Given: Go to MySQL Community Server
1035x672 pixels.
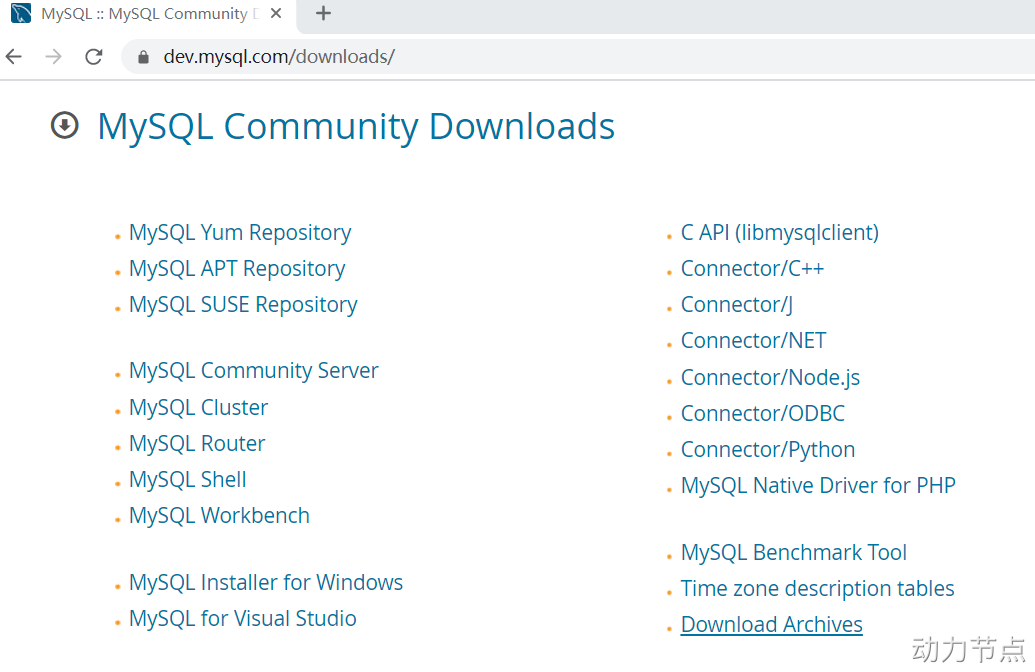Looking at the screenshot, I should (253, 371).
